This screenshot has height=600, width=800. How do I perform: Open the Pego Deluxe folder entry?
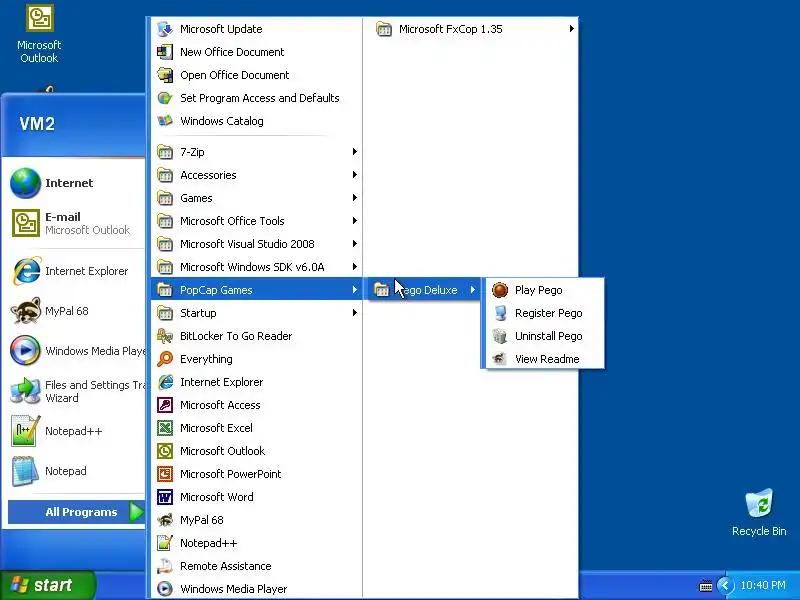(424, 290)
